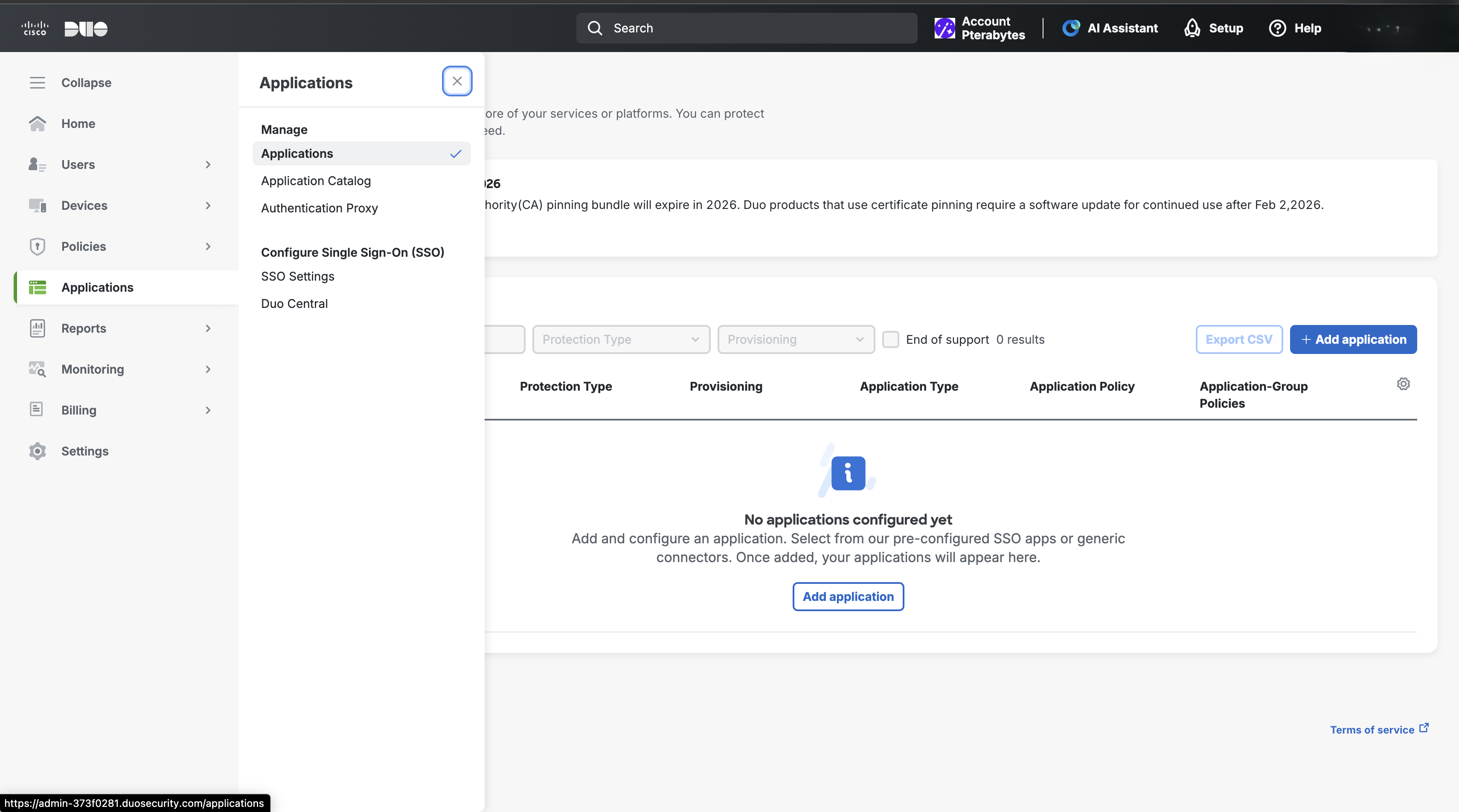Click the filter text box beside Protection Type
1459x812 pixels.
[504, 339]
